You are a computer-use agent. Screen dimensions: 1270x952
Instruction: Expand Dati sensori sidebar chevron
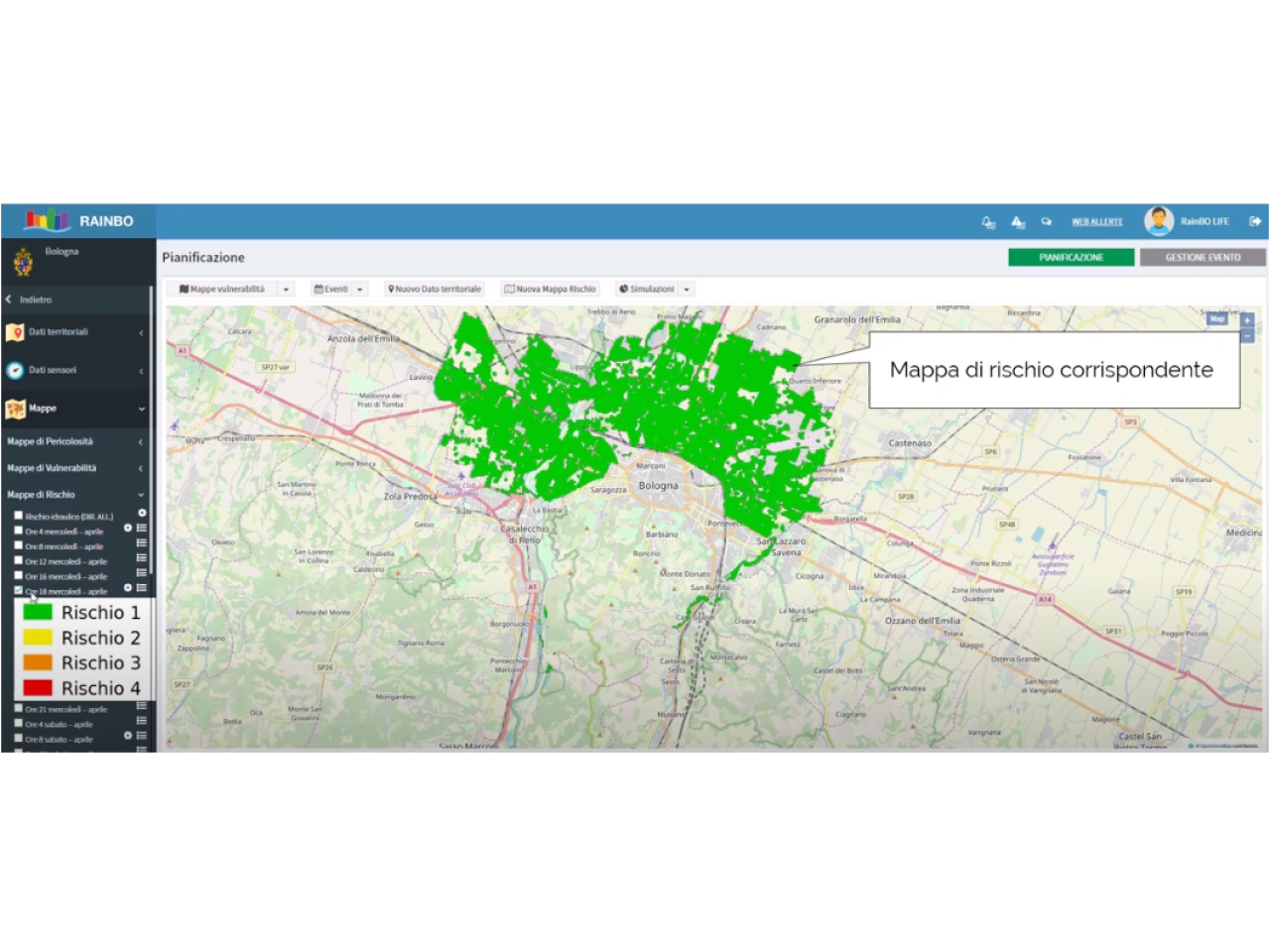141,370
